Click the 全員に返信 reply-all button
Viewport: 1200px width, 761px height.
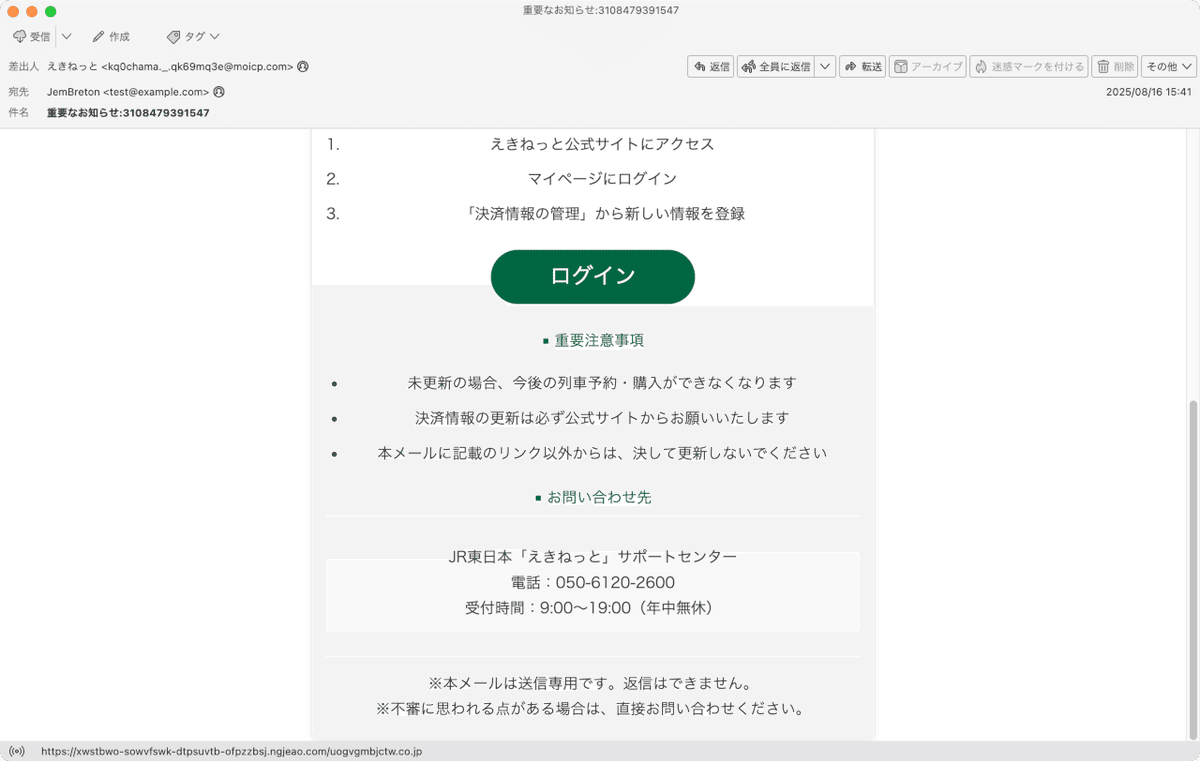[x=776, y=67]
